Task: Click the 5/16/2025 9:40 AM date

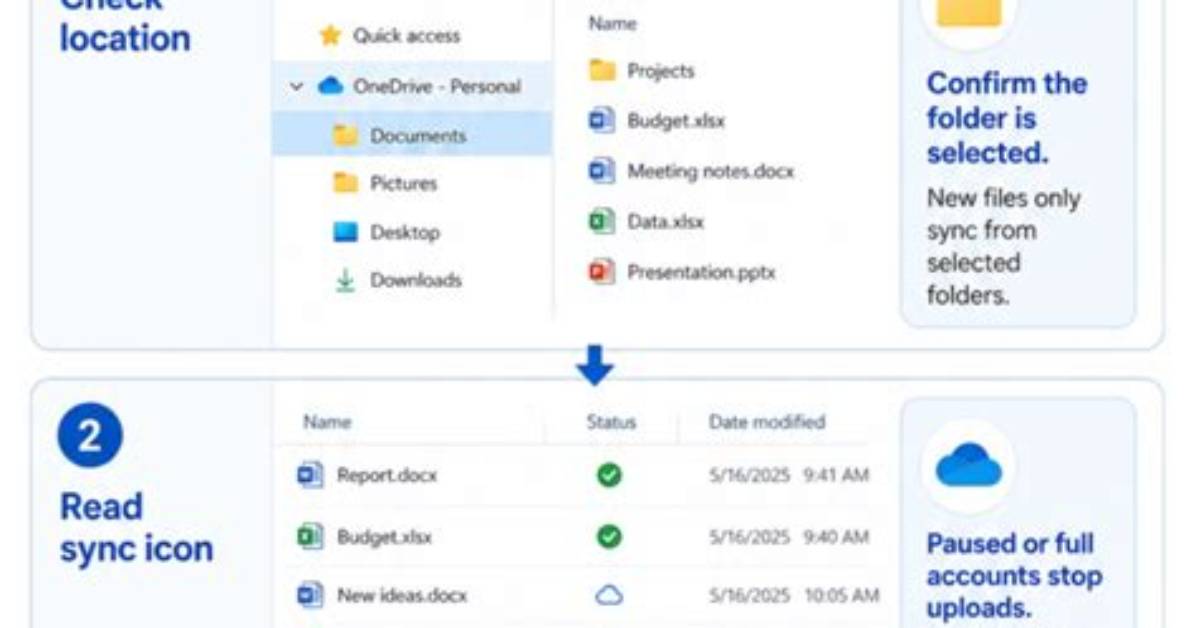Action: (789, 537)
